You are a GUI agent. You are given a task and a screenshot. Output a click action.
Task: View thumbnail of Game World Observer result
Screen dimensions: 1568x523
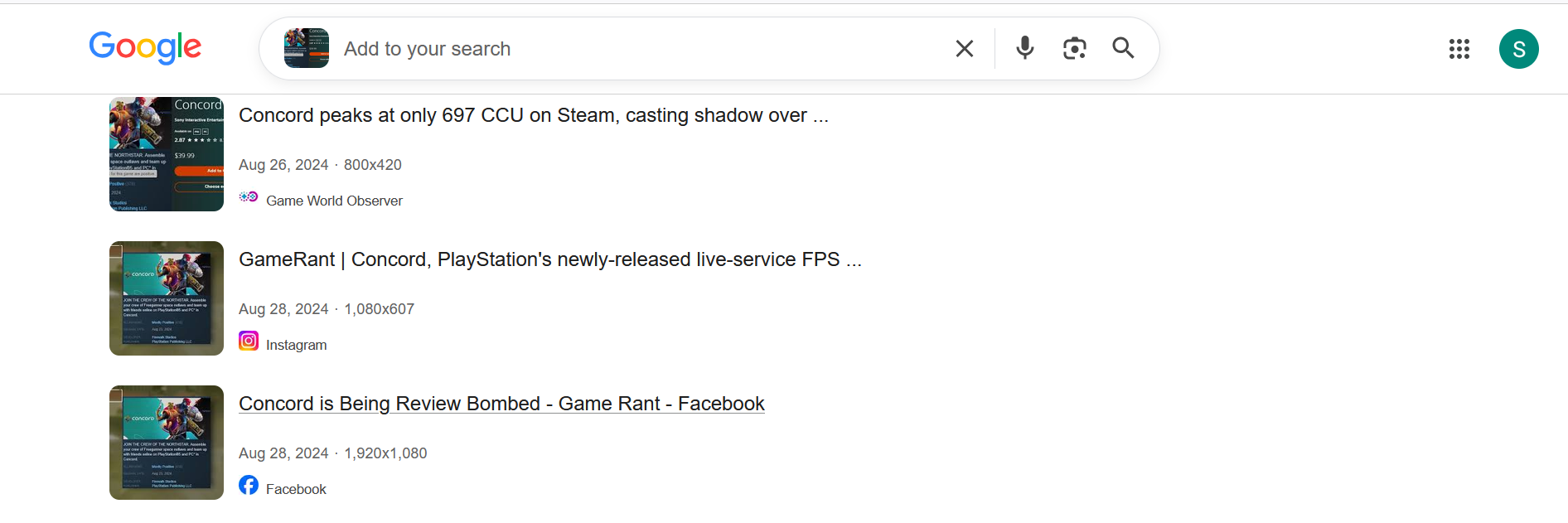[167, 154]
